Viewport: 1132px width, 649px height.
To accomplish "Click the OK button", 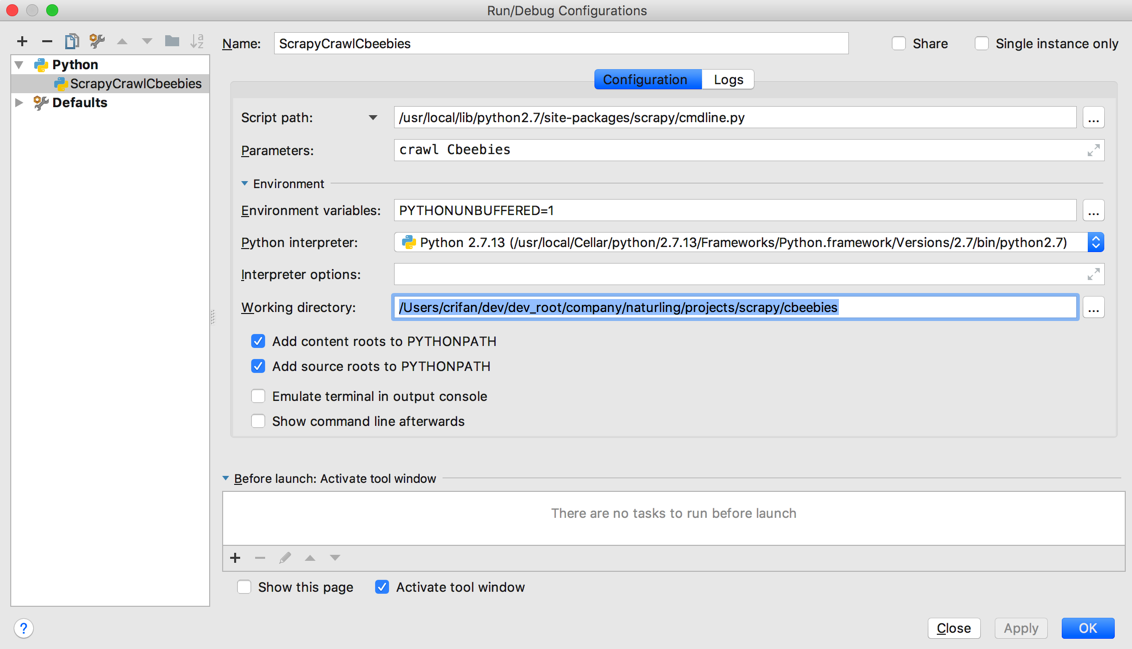I will coord(1087,628).
